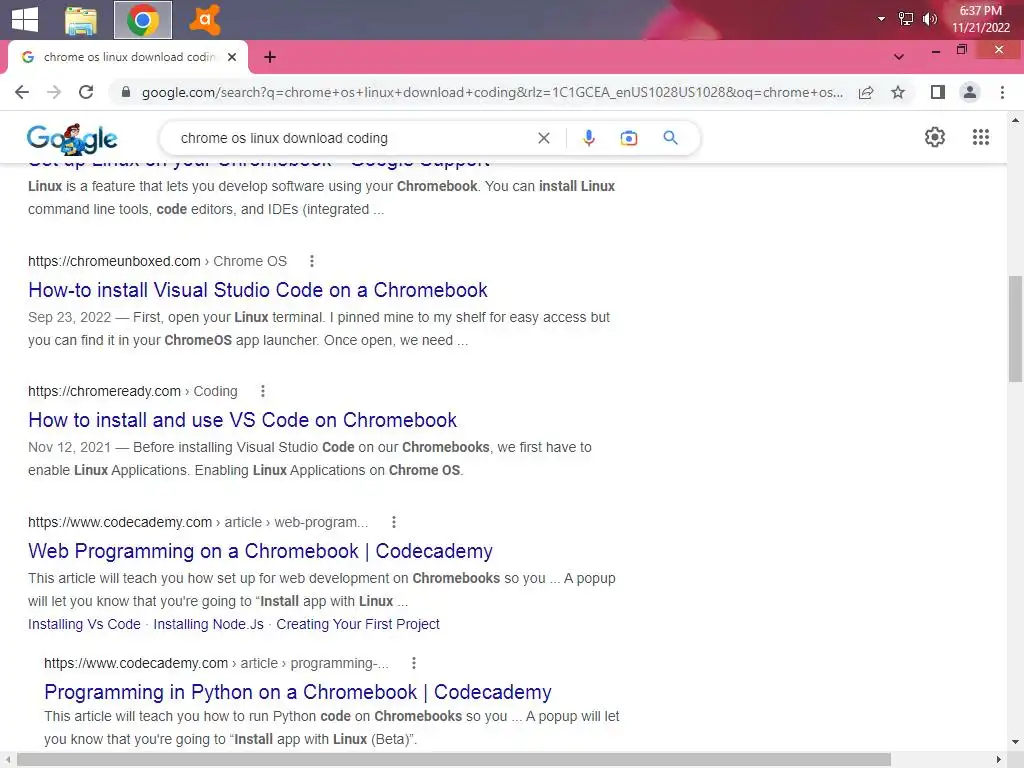Open the Chrome three-dot menu
The width and height of the screenshot is (1024, 768).
[1002, 92]
